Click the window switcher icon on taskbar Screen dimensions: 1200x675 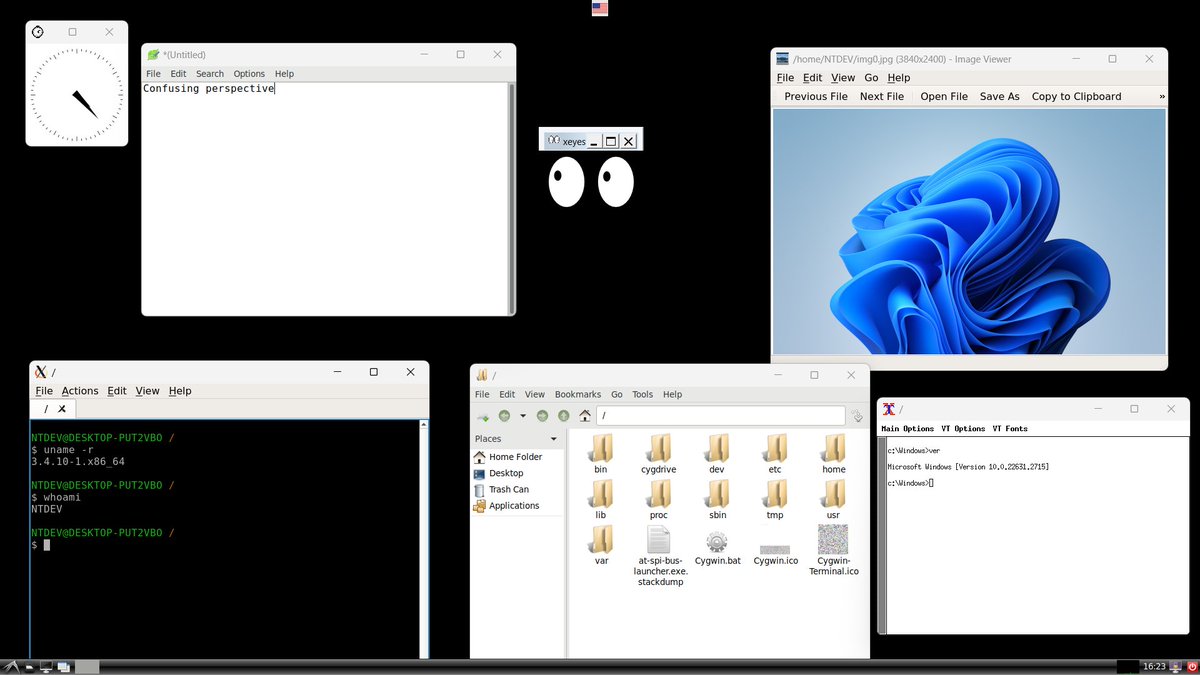tap(63, 667)
